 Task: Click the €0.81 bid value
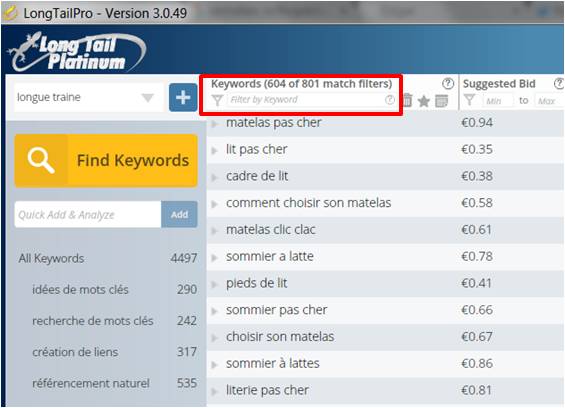pyautogui.click(x=477, y=390)
